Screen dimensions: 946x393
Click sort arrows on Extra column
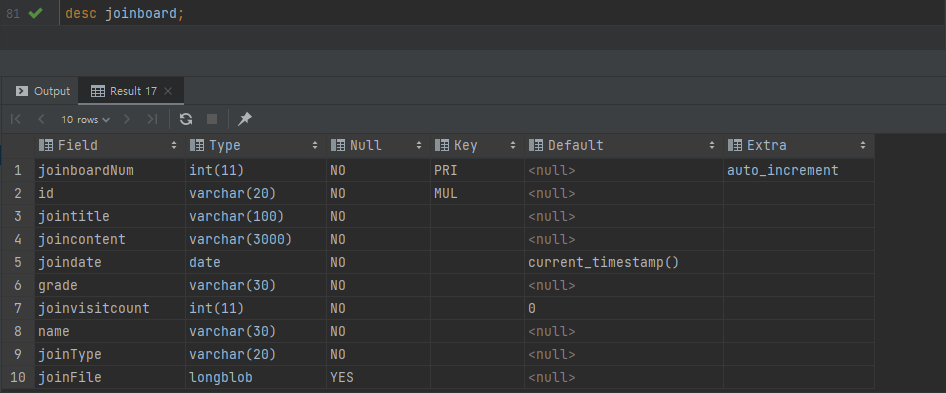(x=863, y=145)
